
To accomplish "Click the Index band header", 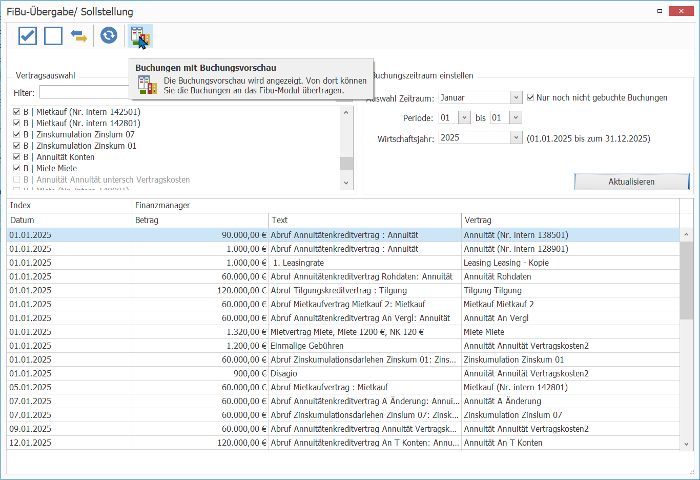I will (69, 205).
